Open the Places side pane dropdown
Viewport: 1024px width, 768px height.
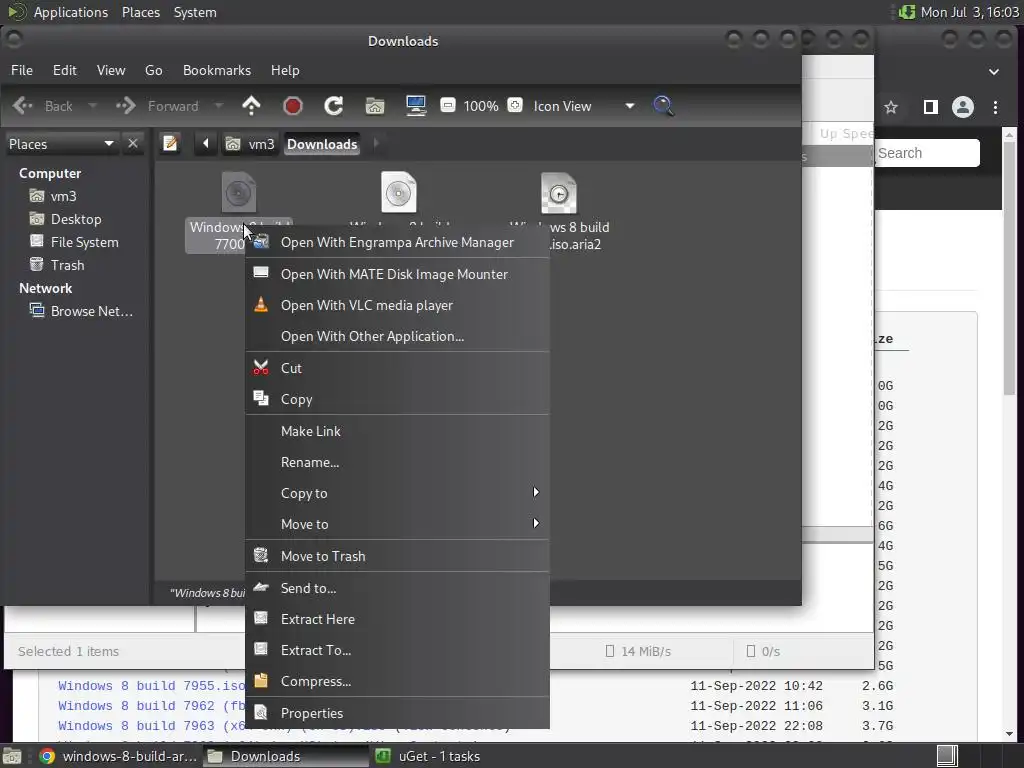(61, 144)
